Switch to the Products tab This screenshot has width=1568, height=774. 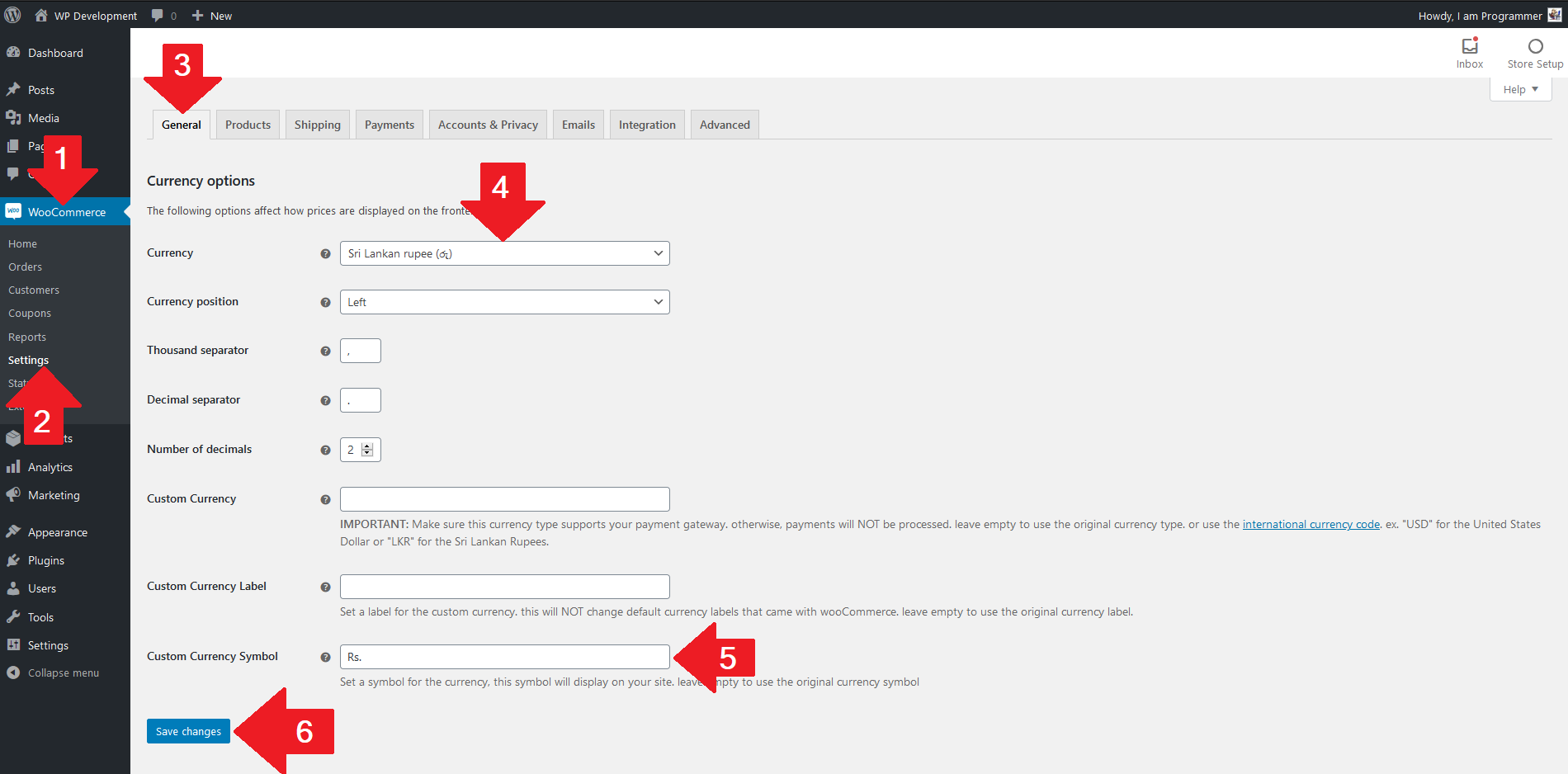click(x=248, y=125)
